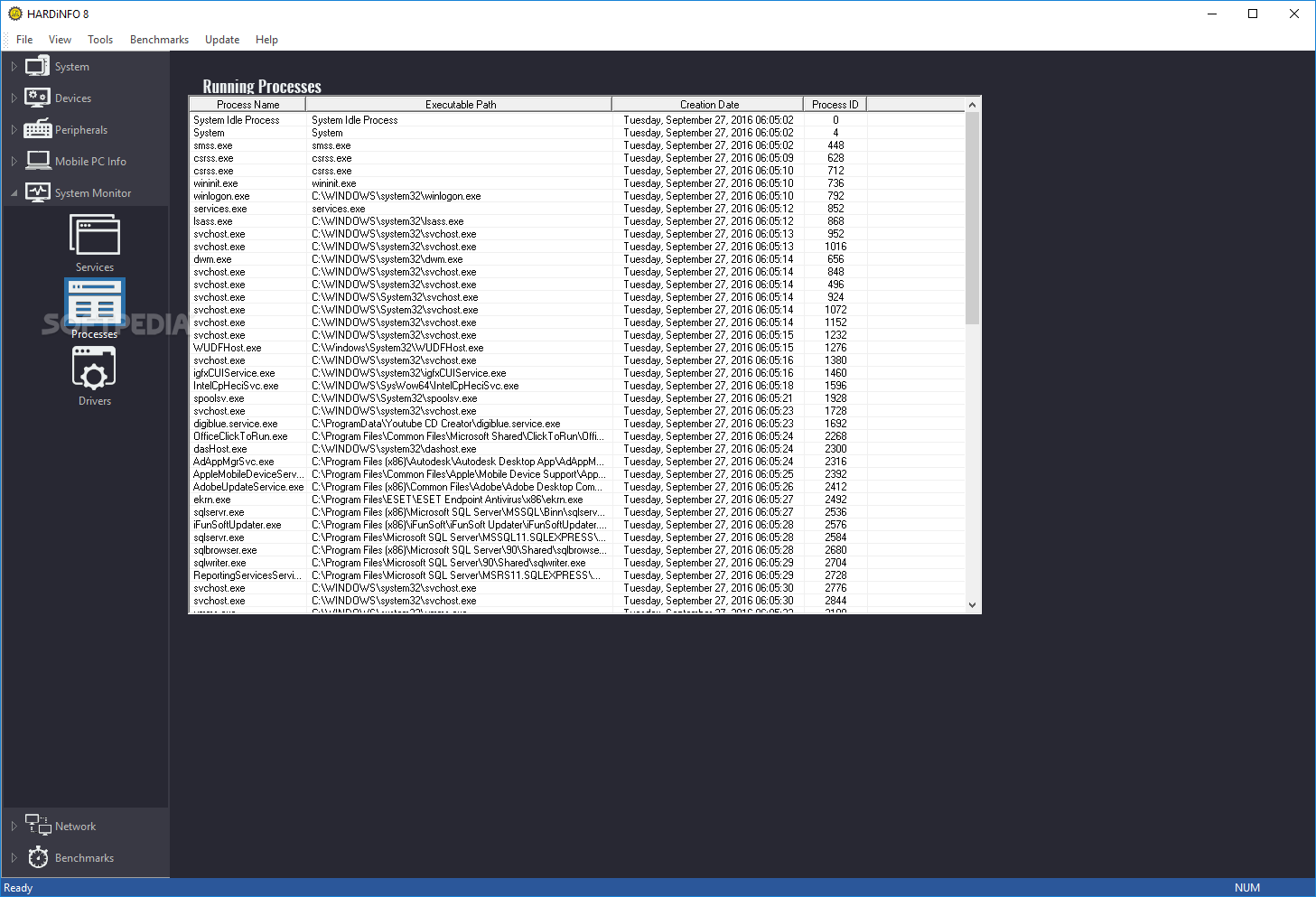
Task: Click the process list vertical scrollbar thumb
Action: point(972,218)
